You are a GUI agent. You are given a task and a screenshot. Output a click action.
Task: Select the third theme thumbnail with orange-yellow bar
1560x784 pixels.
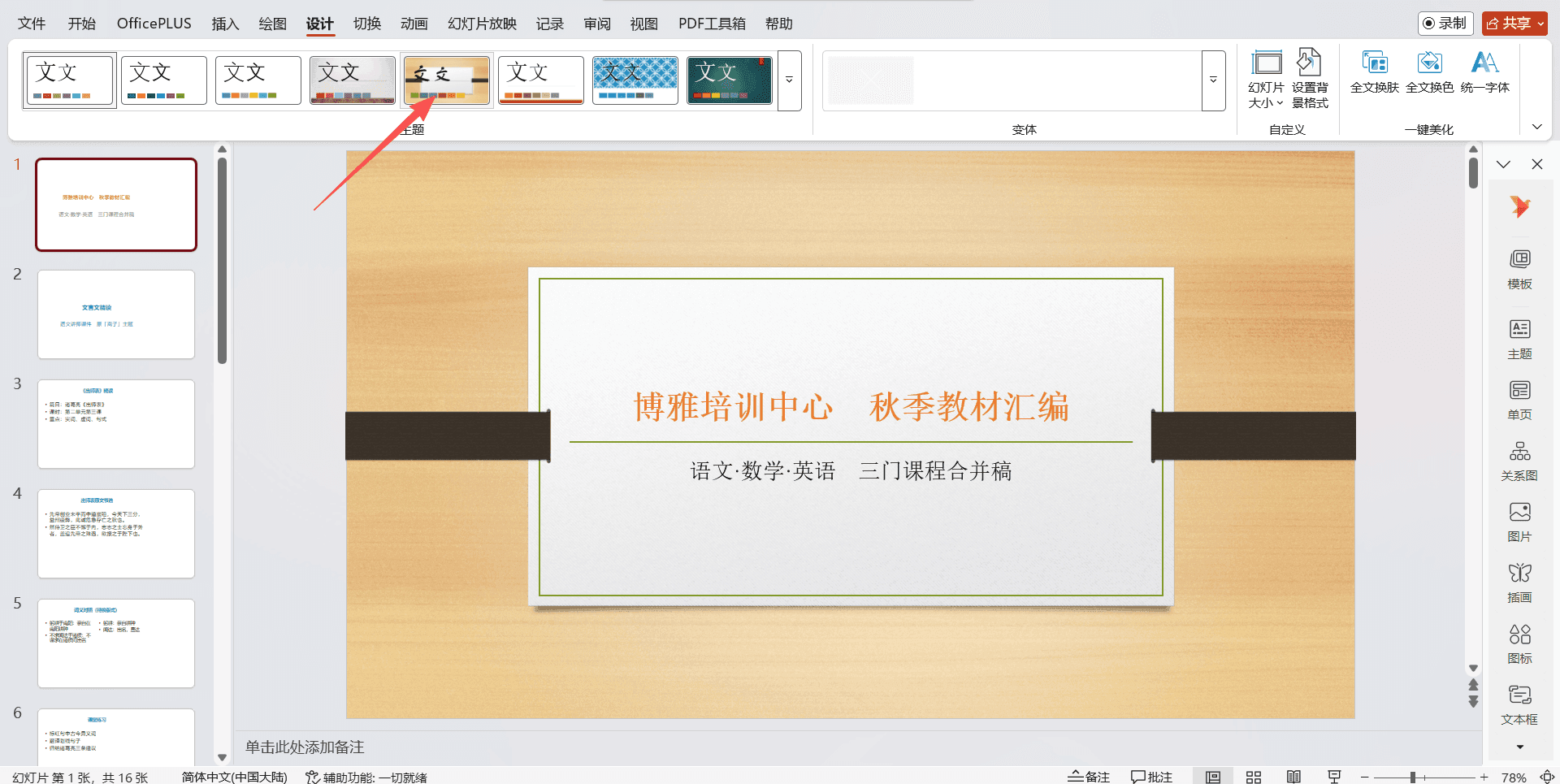tap(258, 80)
